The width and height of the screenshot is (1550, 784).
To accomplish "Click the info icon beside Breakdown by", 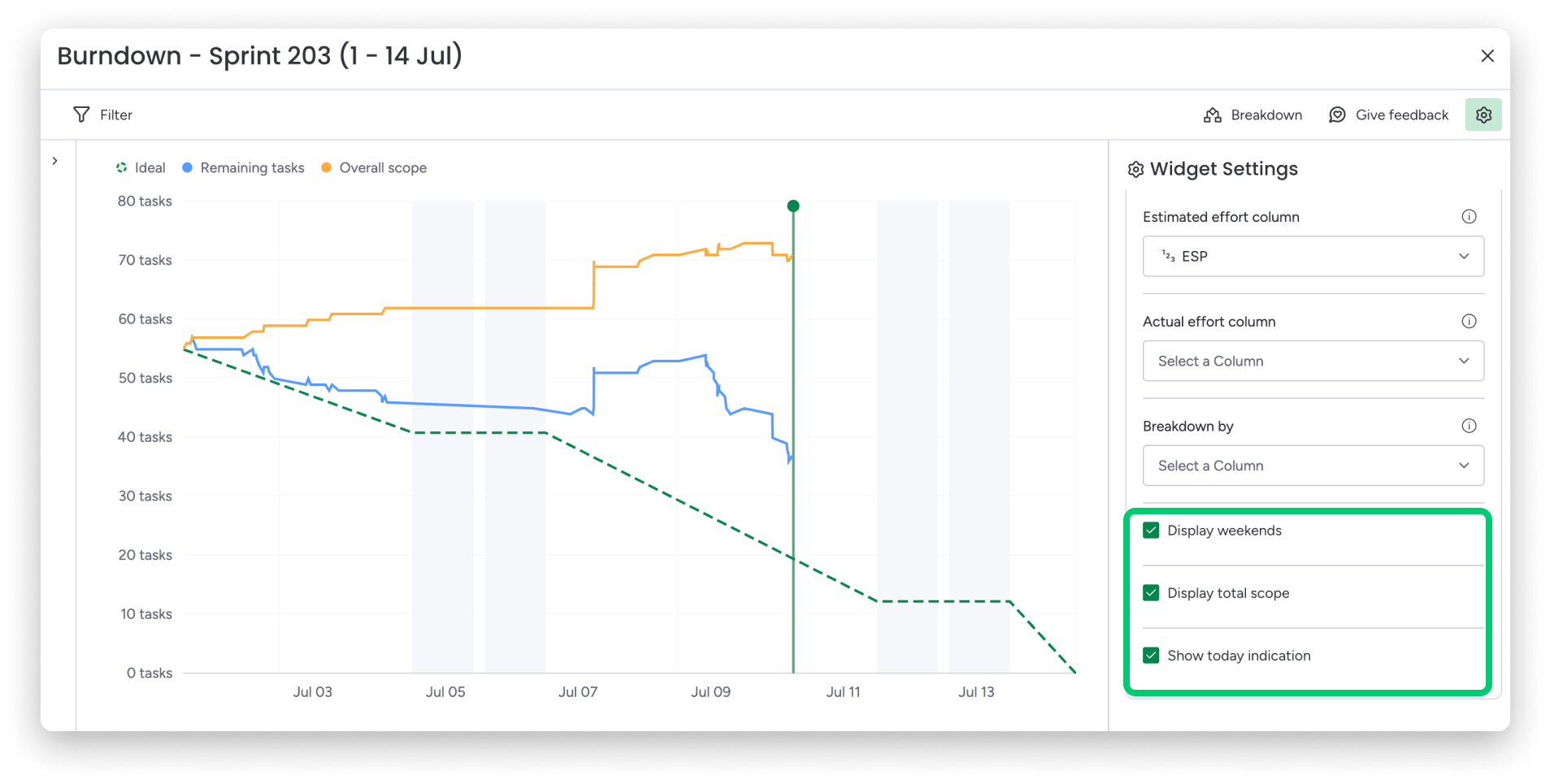I will pos(1468,425).
